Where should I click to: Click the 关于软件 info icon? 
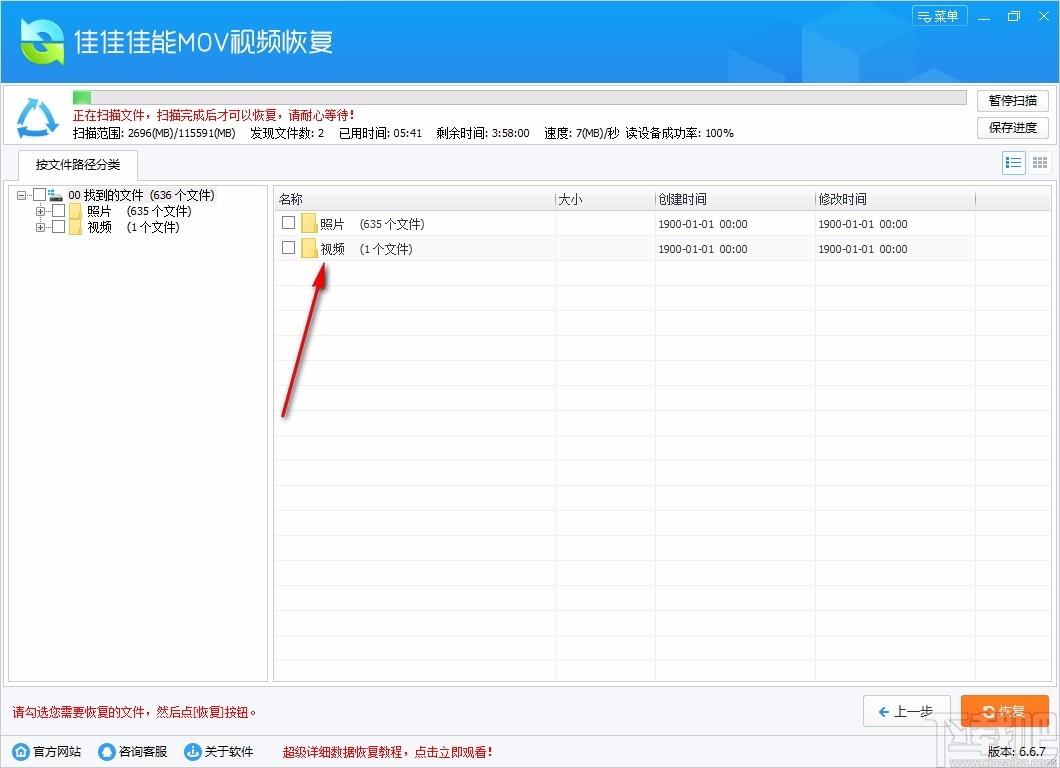(x=193, y=752)
